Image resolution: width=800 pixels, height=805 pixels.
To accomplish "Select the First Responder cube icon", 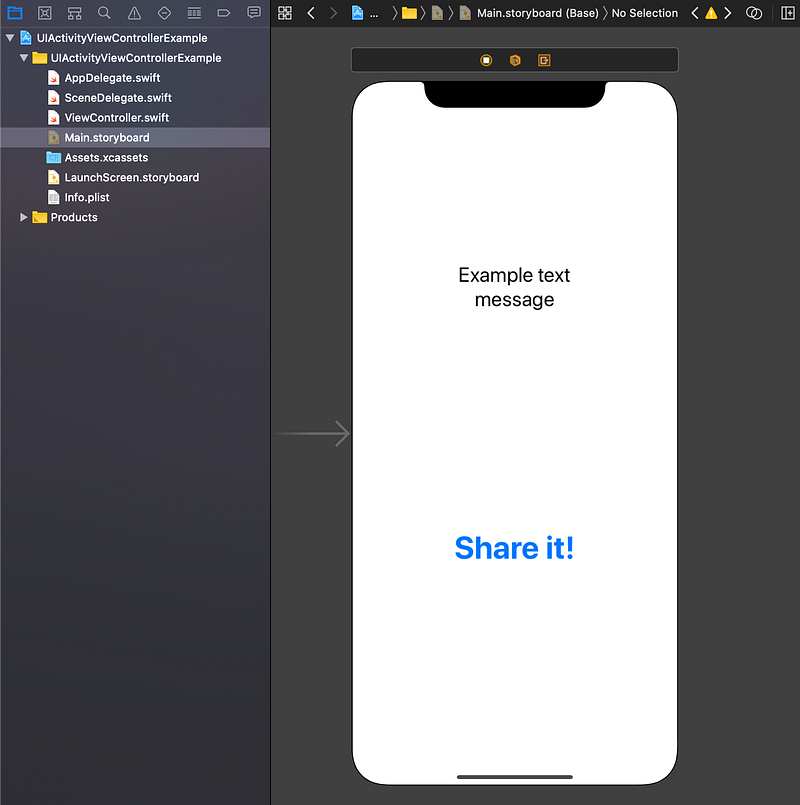I will point(515,61).
